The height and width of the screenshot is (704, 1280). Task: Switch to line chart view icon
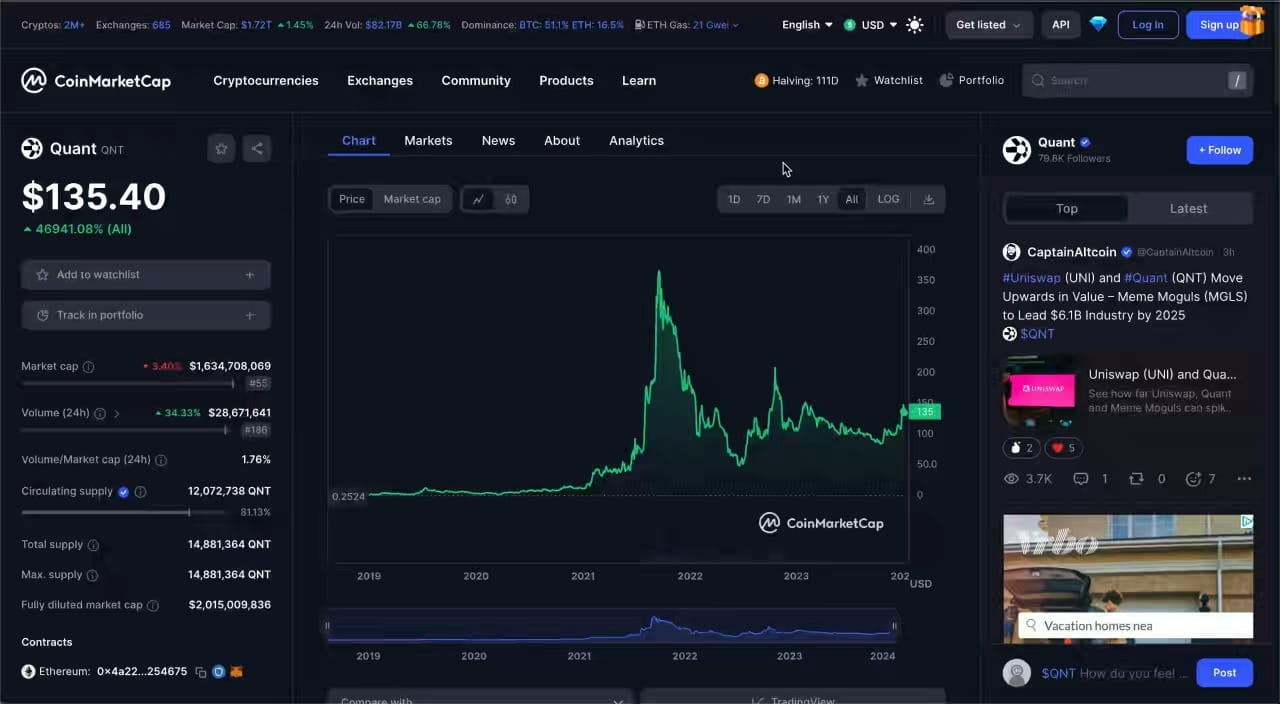pos(478,199)
